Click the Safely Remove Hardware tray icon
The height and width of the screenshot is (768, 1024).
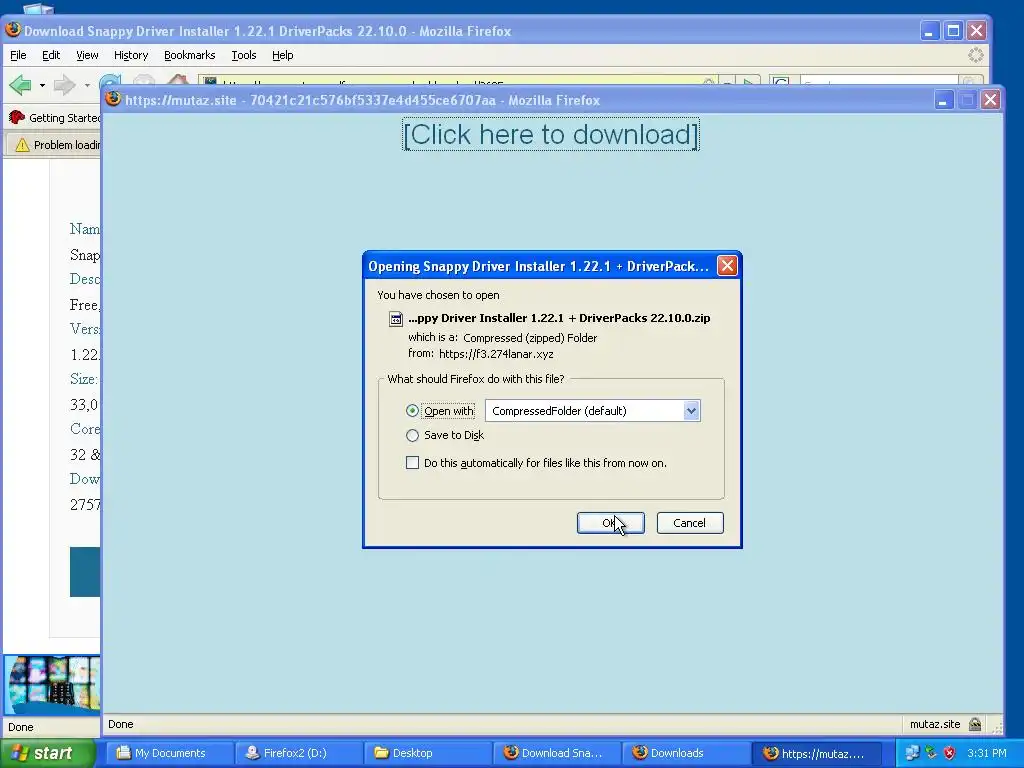[931, 753]
